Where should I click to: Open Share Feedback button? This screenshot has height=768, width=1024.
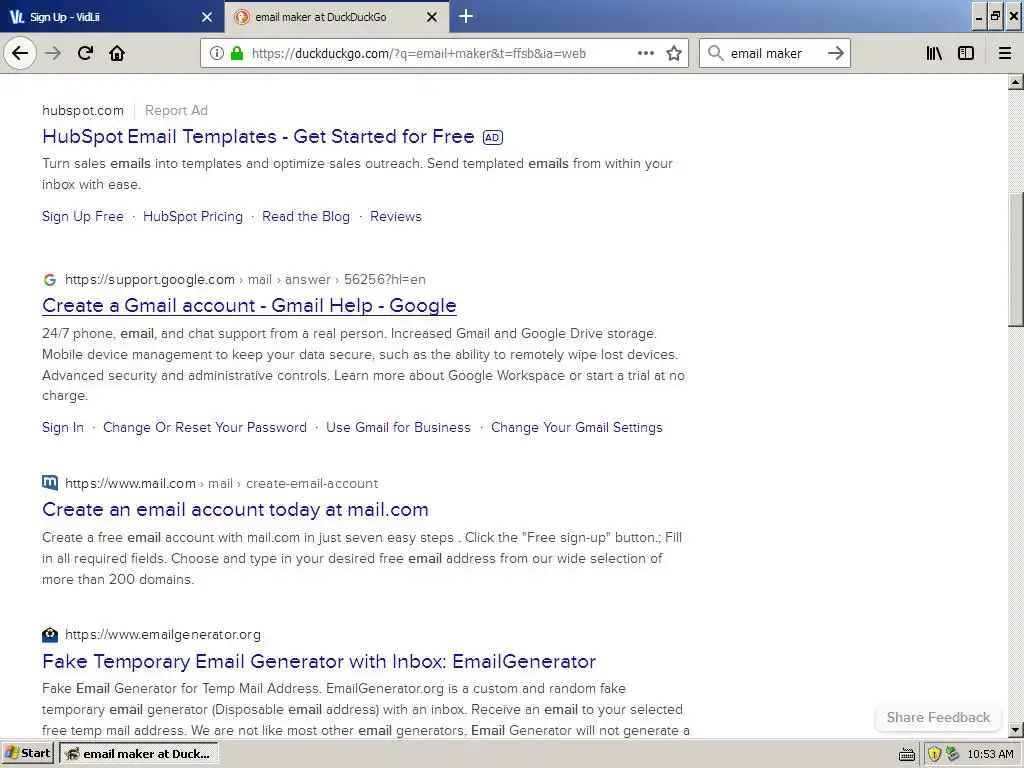[x=938, y=717]
